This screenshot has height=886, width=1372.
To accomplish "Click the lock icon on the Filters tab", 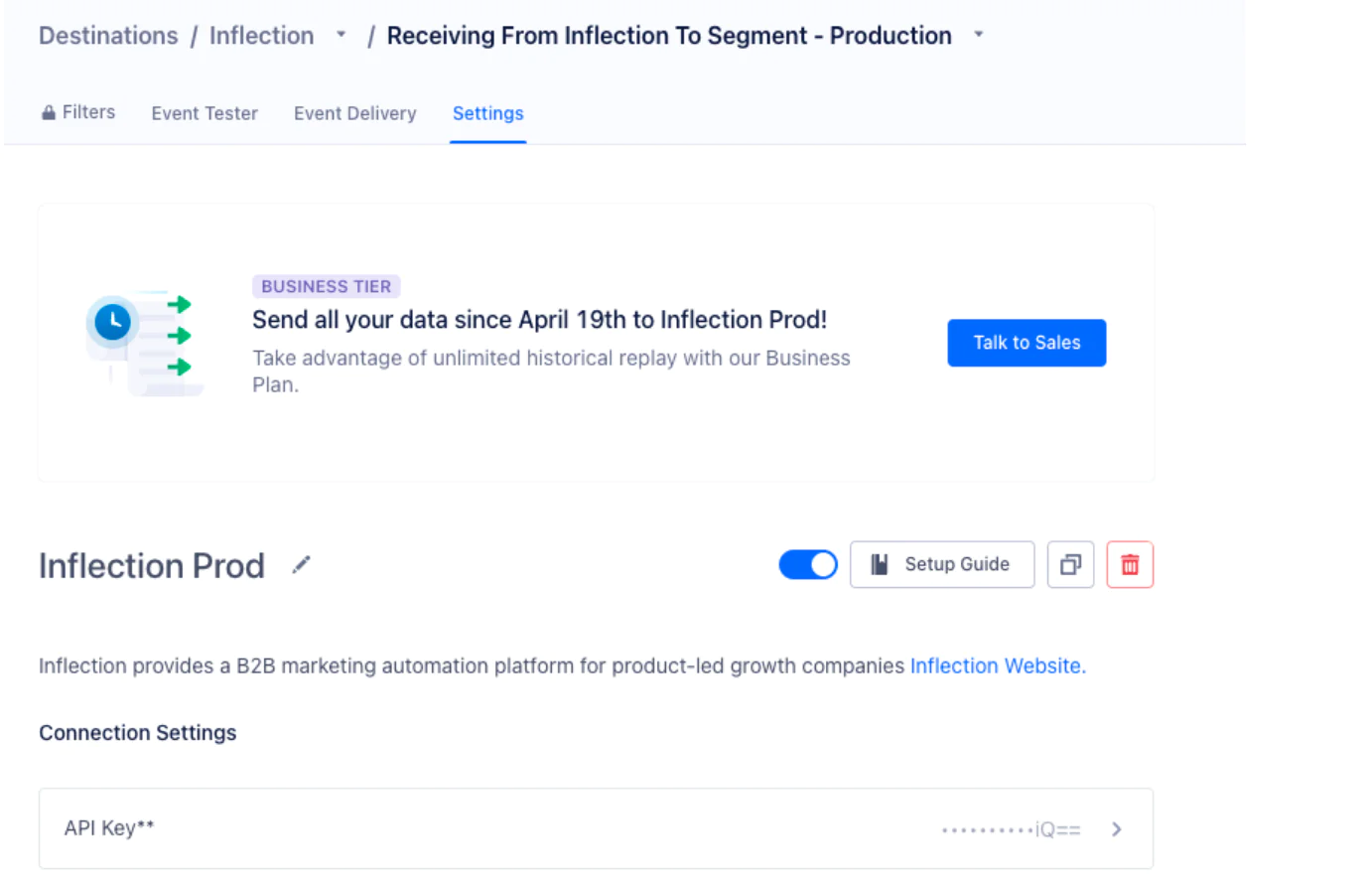I will pos(48,112).
